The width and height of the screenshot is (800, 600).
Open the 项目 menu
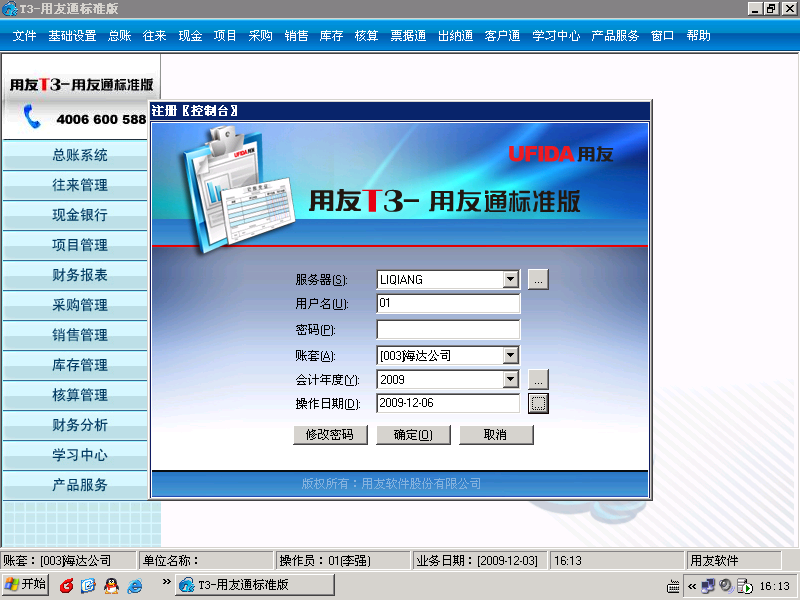[225, 36]
